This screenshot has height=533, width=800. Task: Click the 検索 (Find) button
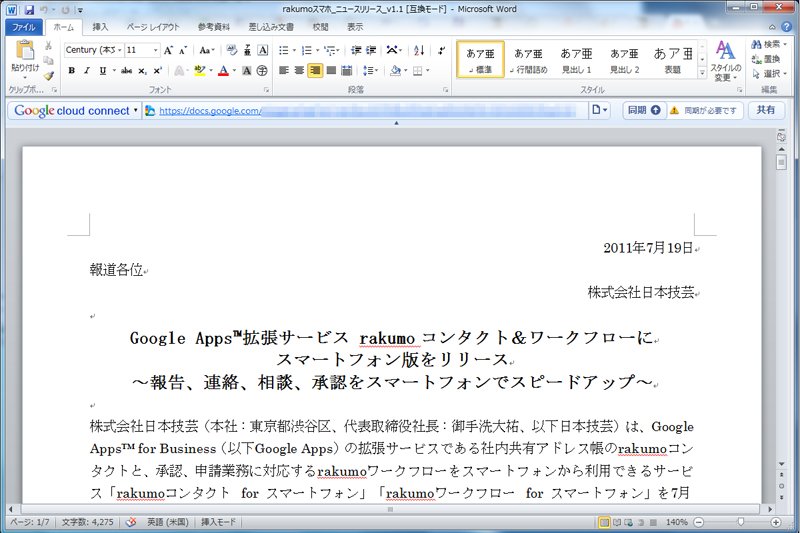768,44
